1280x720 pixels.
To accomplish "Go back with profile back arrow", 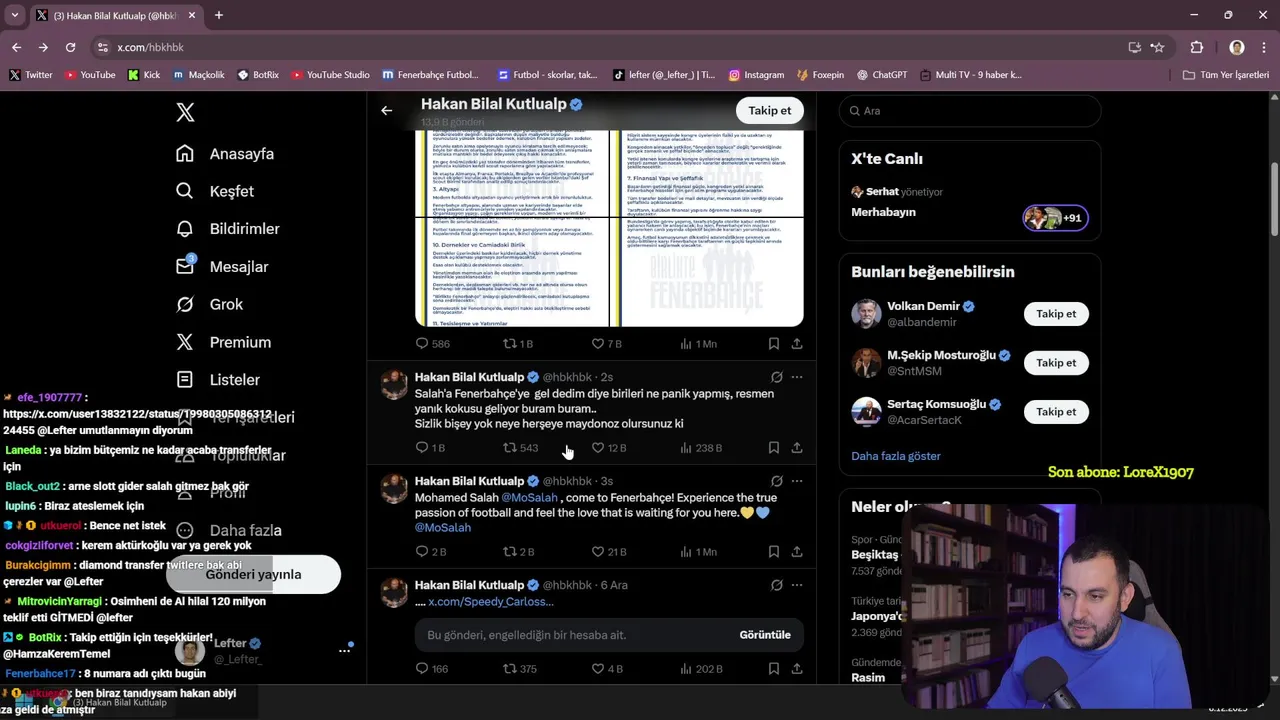I will point(387,111).
